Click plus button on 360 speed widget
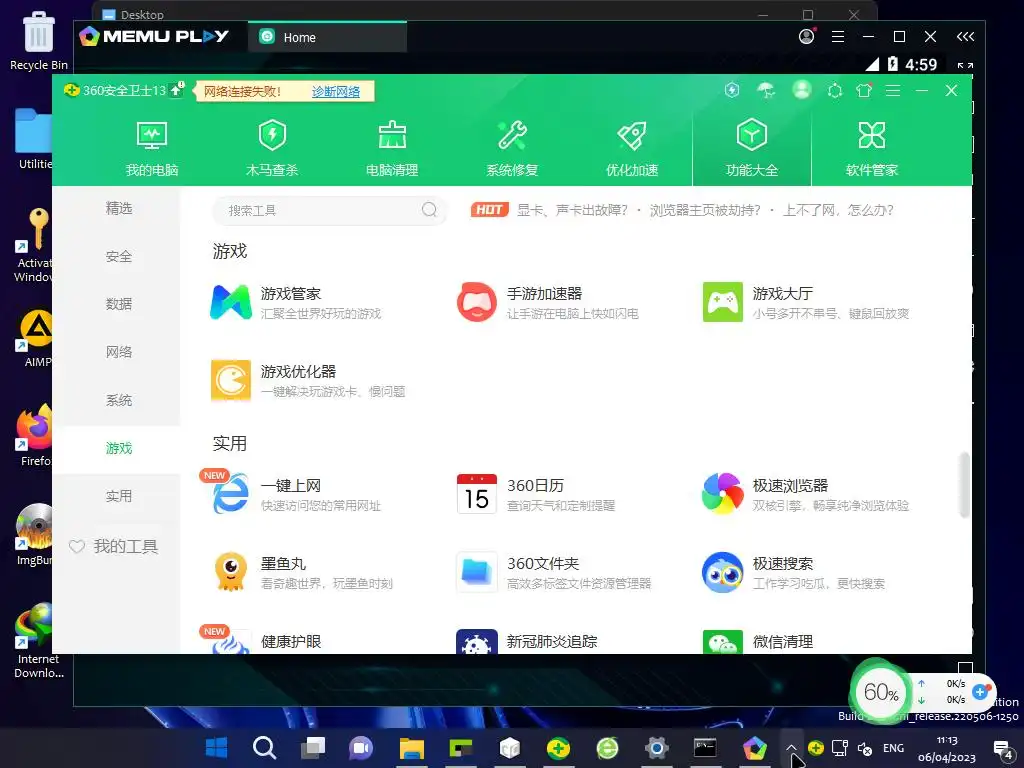Screen dimensions: 1024x768 [x=980, y=692]
